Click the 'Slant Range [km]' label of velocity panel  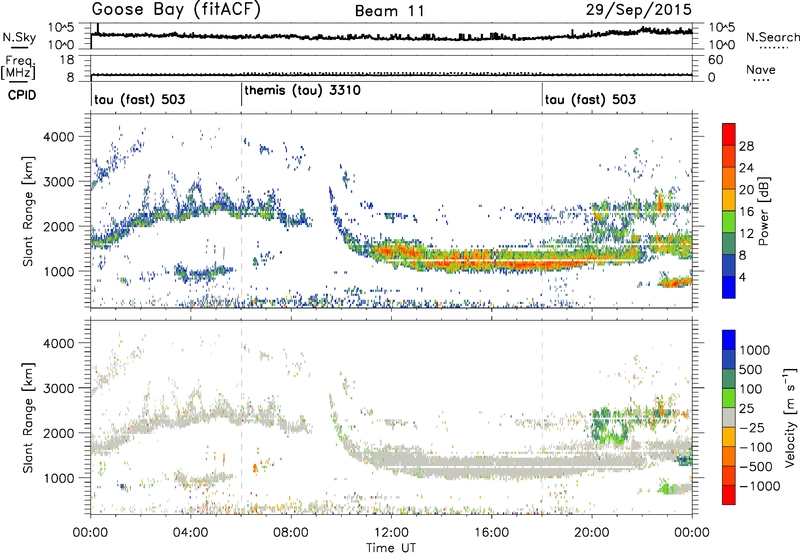click(28, 418)
